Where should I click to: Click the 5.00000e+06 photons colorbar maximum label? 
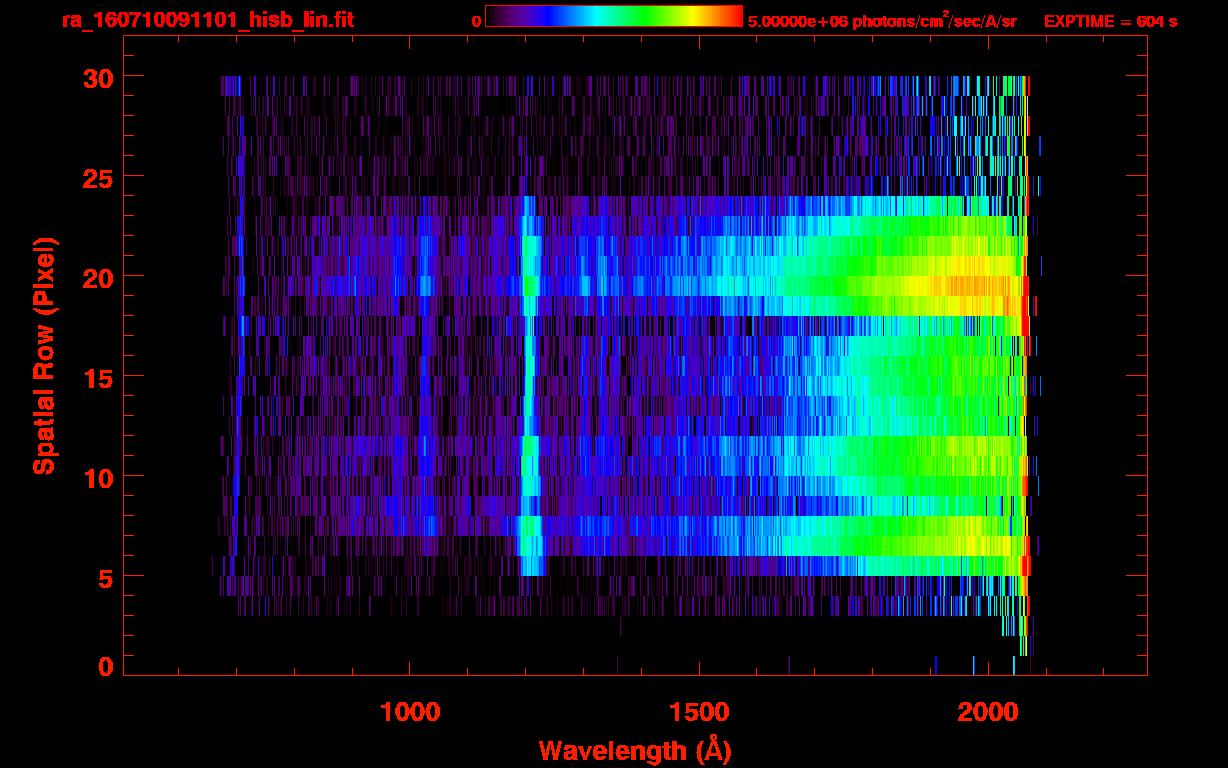[x=882, y=21]
